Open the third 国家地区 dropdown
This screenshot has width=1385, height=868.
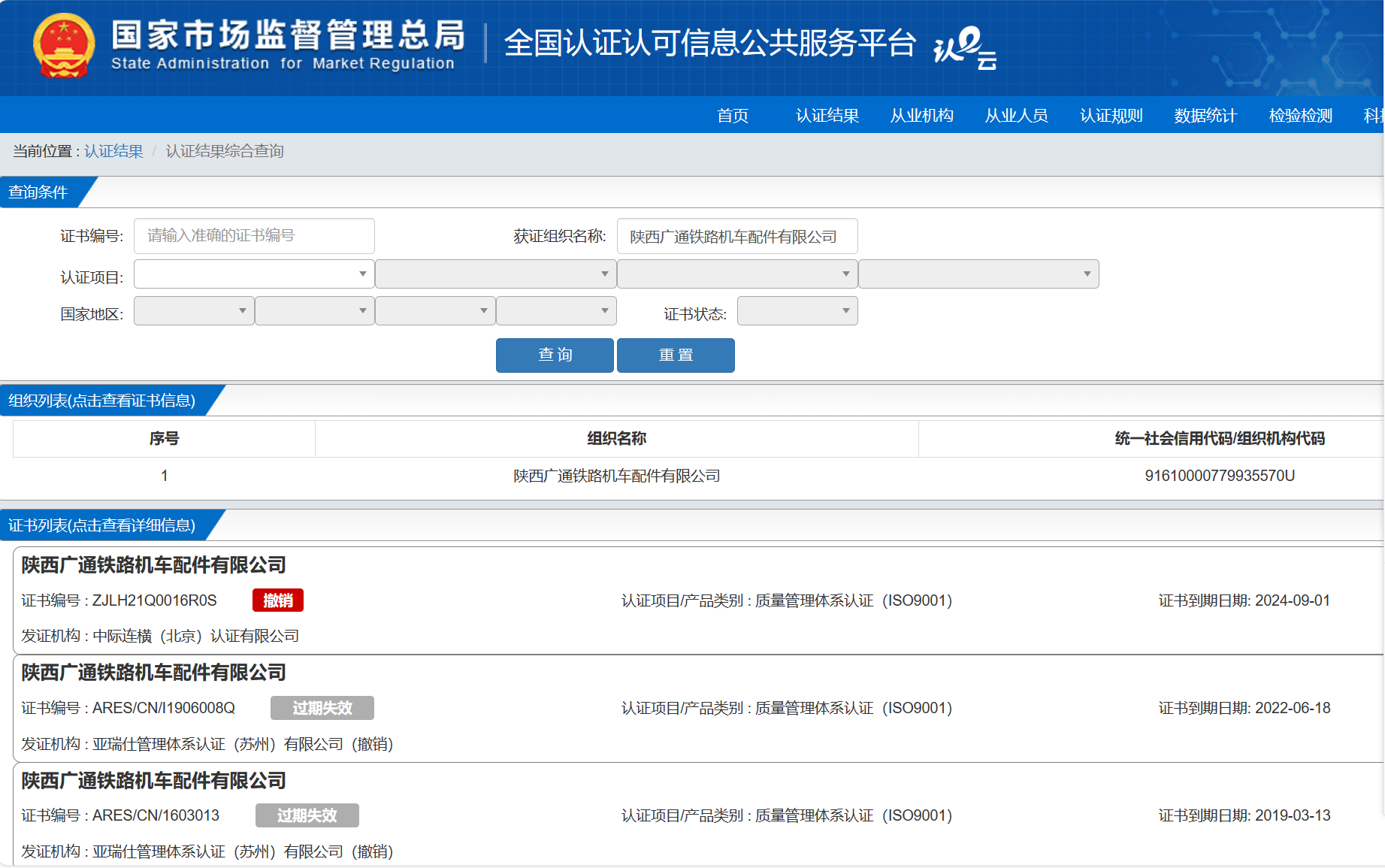(435, 310)
